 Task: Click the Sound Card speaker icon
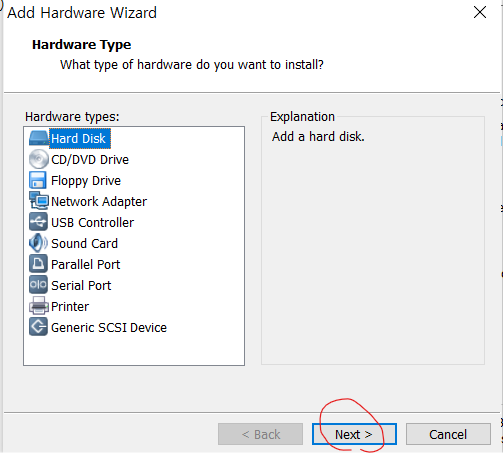38,243
